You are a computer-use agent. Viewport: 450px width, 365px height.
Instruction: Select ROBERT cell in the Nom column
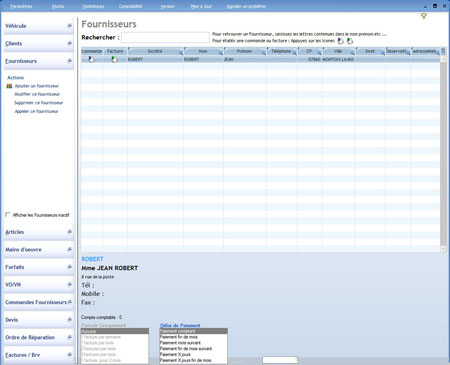[x=203, y=59]
